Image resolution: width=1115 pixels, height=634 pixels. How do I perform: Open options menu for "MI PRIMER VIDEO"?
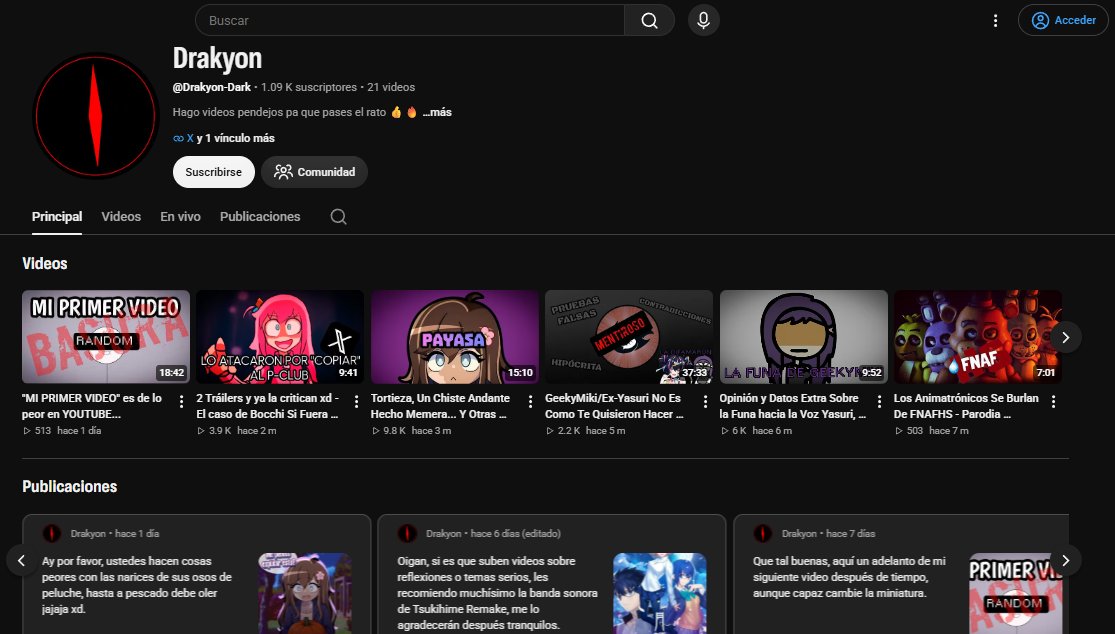pos(181,402)
